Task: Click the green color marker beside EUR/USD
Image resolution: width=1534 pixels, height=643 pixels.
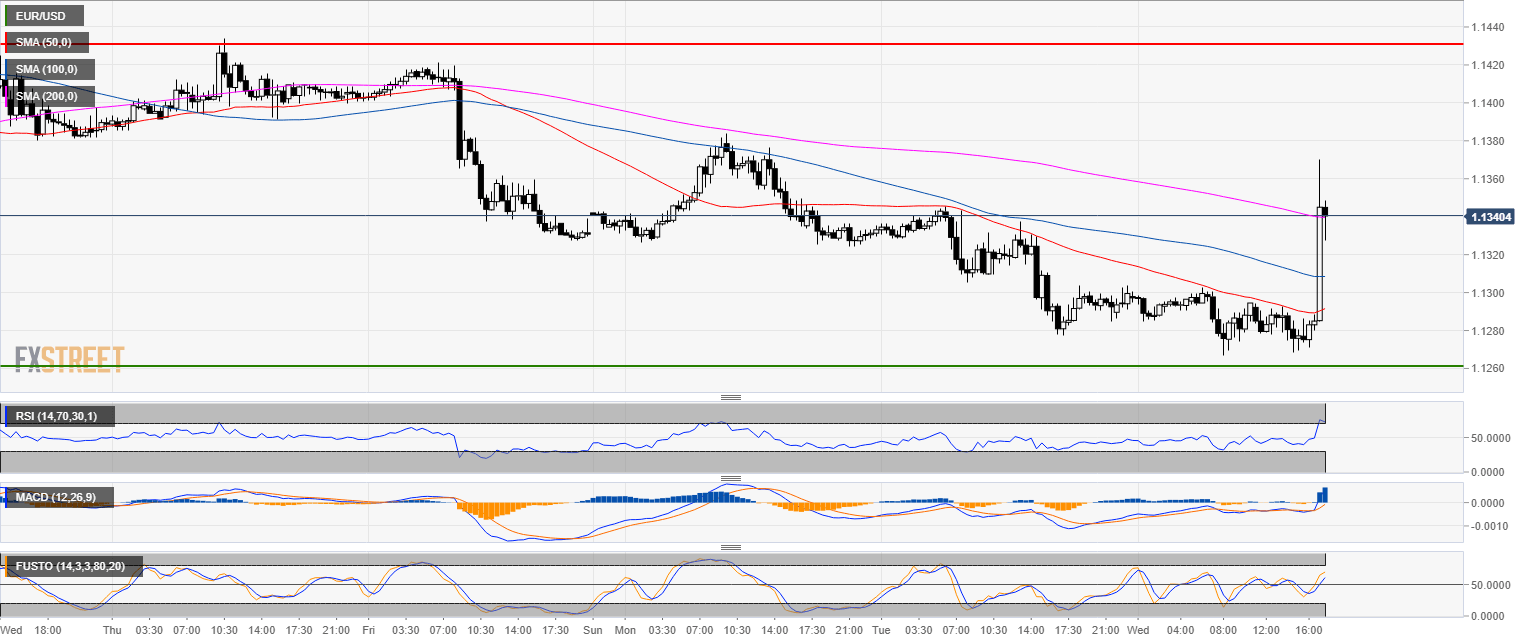Action: 6,16
